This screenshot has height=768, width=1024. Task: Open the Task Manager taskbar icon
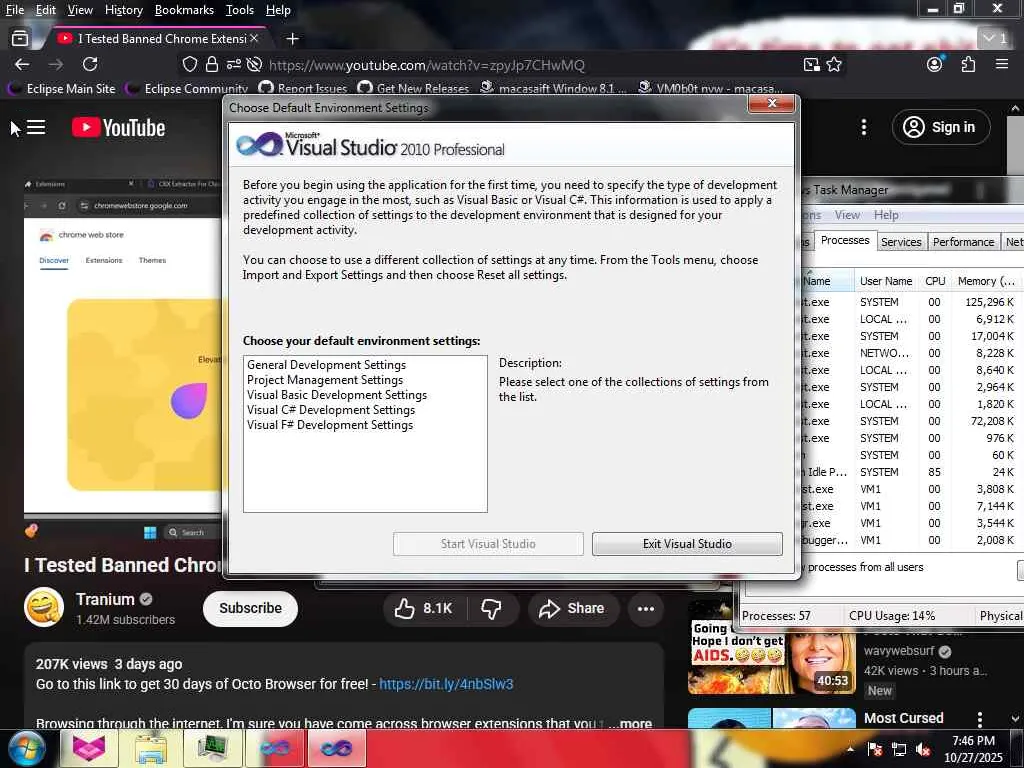(212, 748)
